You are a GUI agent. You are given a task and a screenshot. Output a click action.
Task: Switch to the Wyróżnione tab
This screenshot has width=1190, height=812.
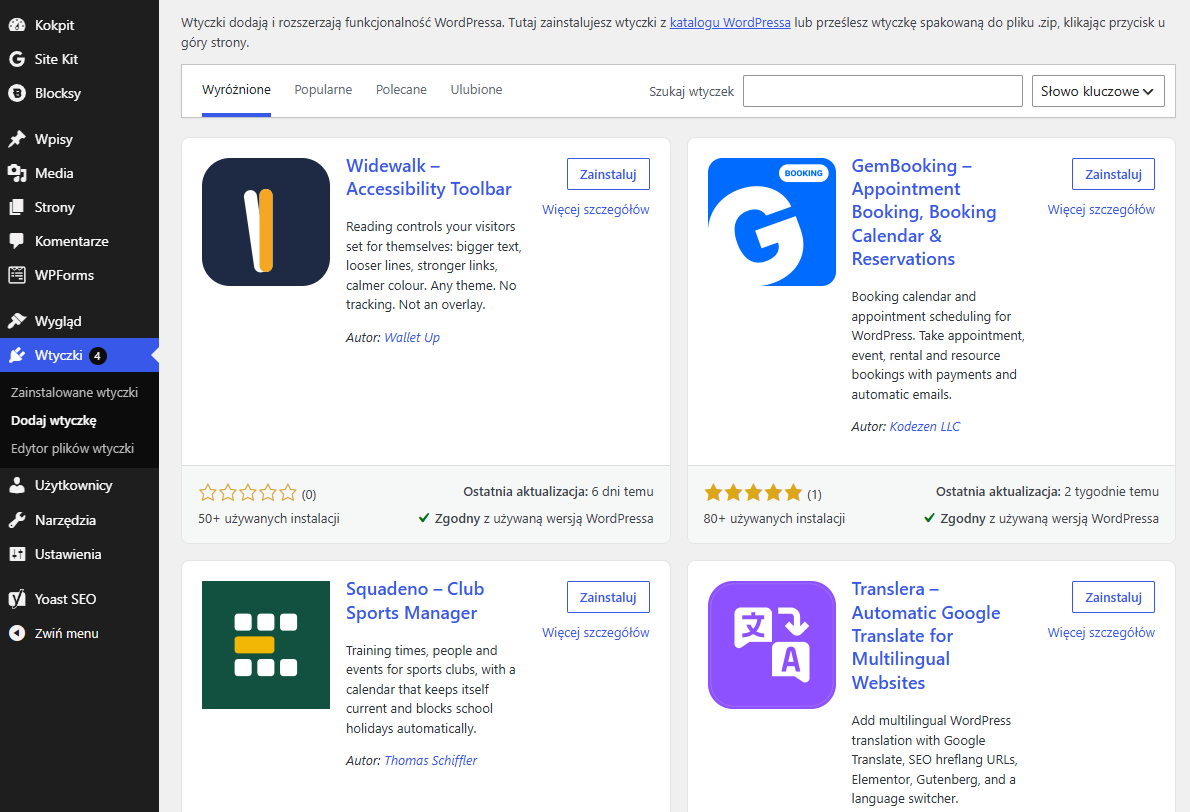(236, 90)
